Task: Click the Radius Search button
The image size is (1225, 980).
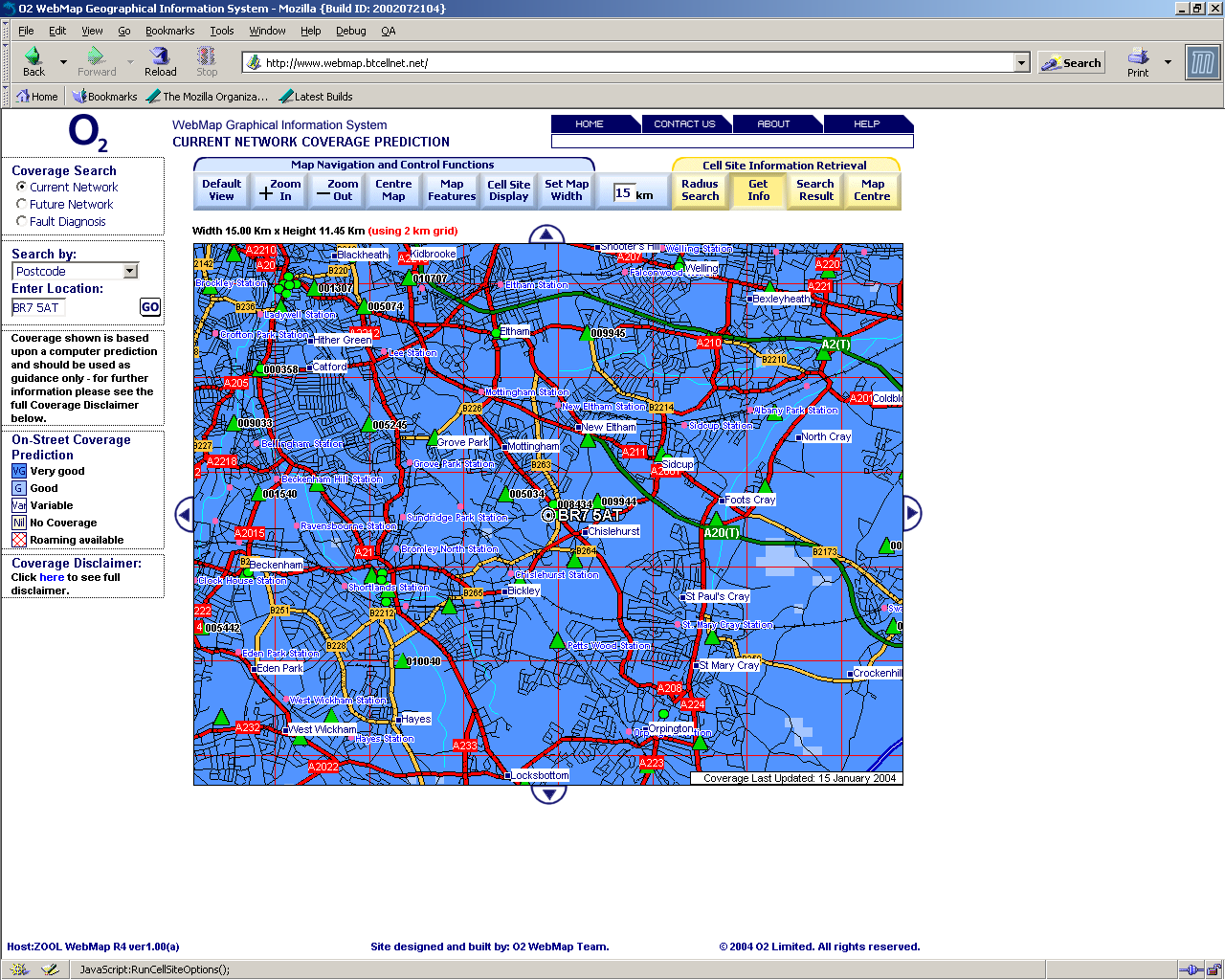Action: coord(701,190)
